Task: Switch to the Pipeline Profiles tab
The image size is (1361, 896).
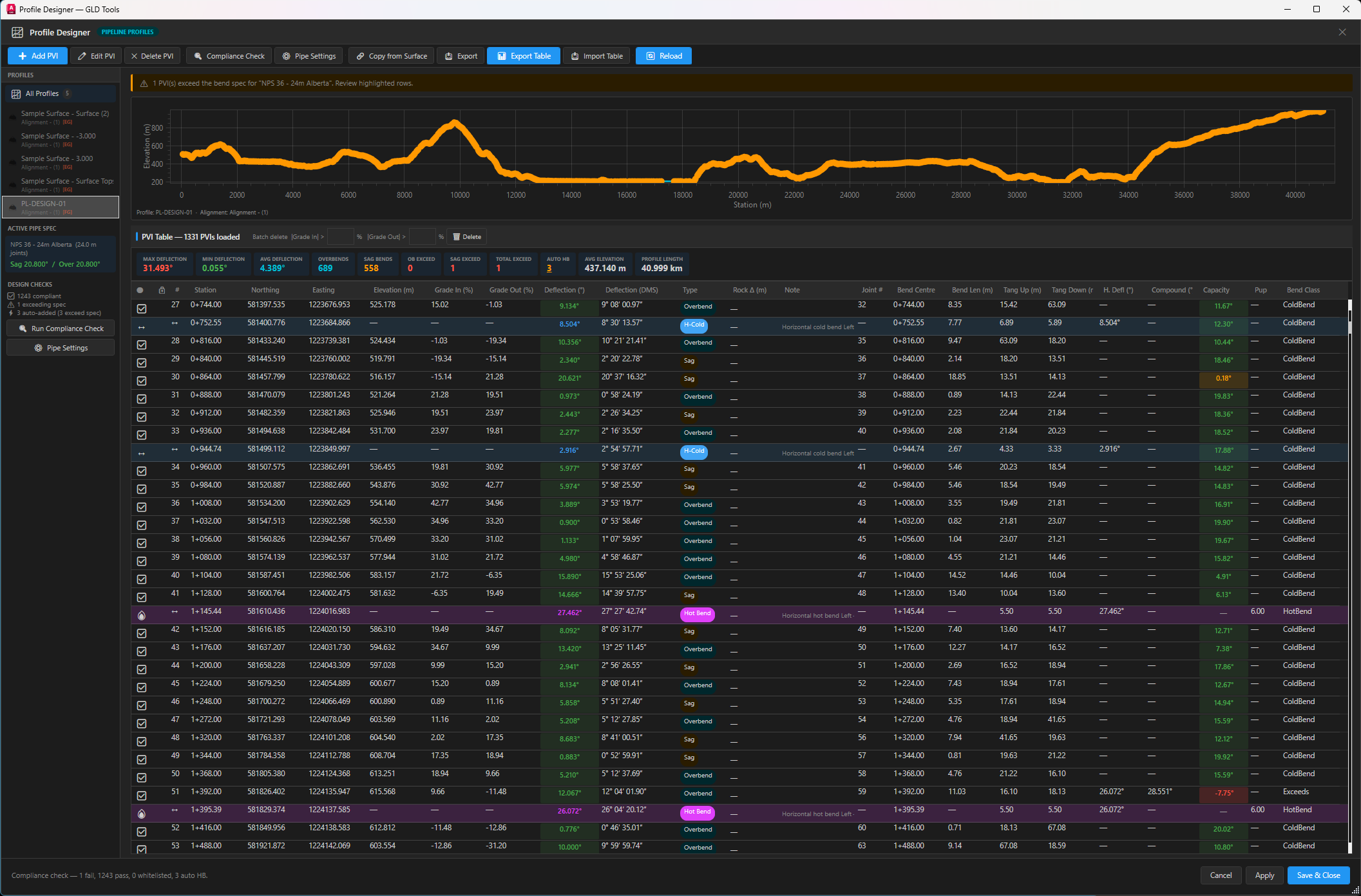Action: (x=127, y=32)
